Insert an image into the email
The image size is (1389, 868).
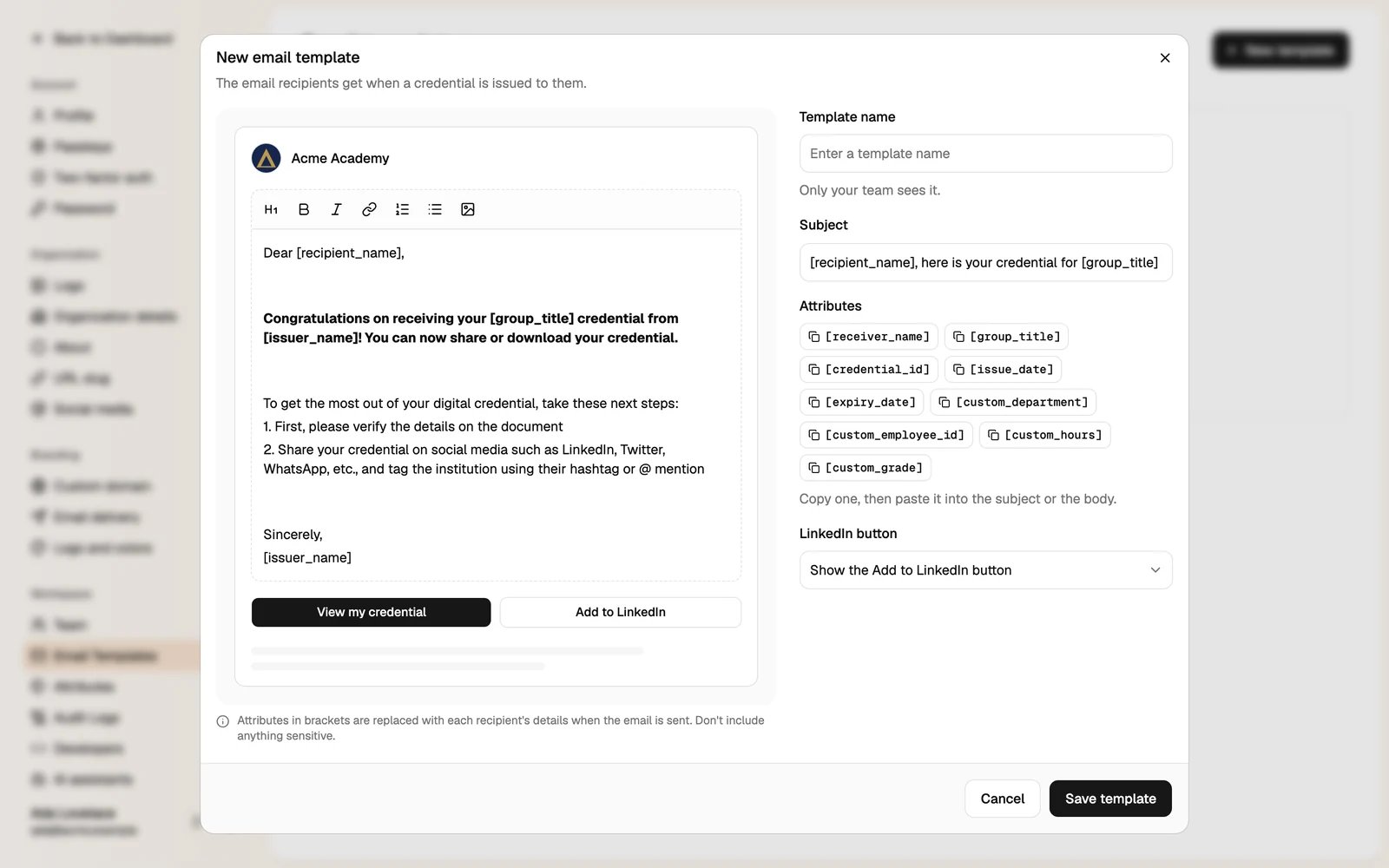point(468,209)
